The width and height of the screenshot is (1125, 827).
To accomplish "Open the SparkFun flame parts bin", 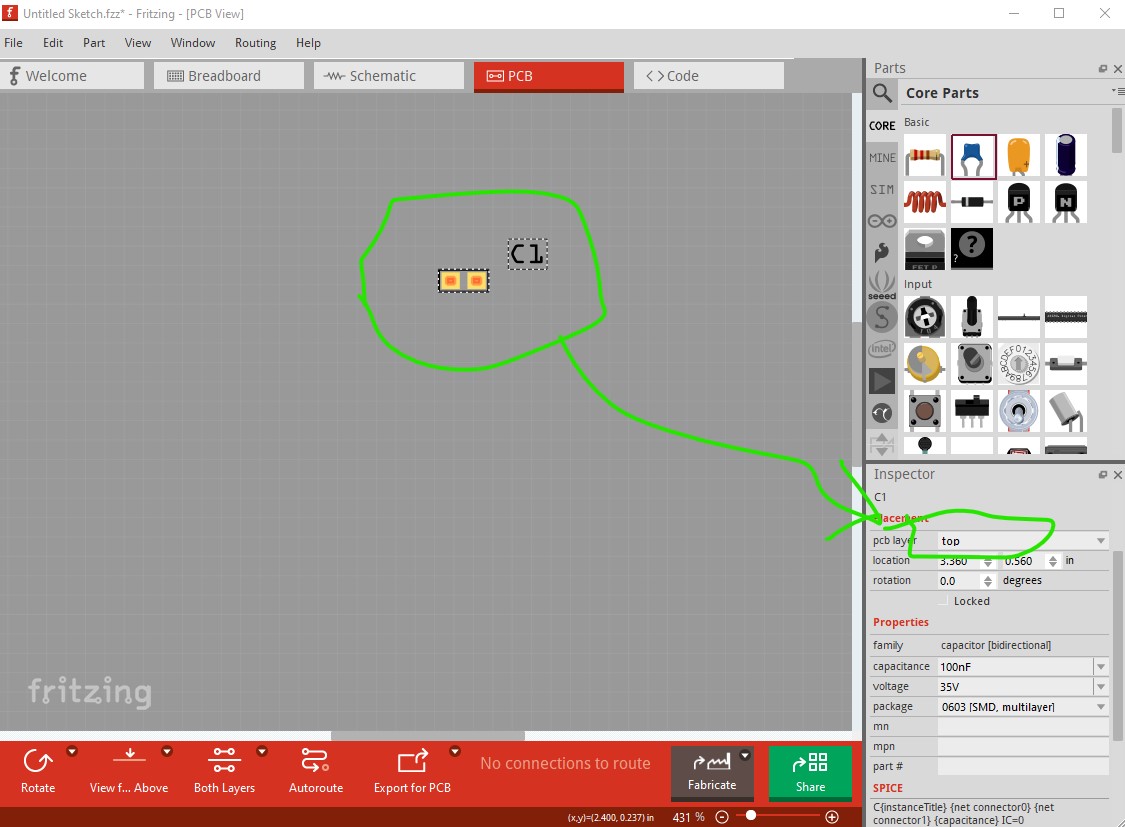I will click(x=882, y=252).
